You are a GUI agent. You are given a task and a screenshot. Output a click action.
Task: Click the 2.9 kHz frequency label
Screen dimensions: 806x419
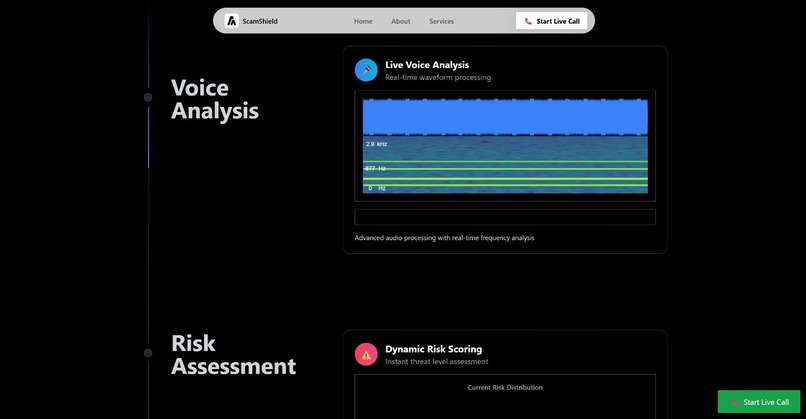[x=376, y=144]
